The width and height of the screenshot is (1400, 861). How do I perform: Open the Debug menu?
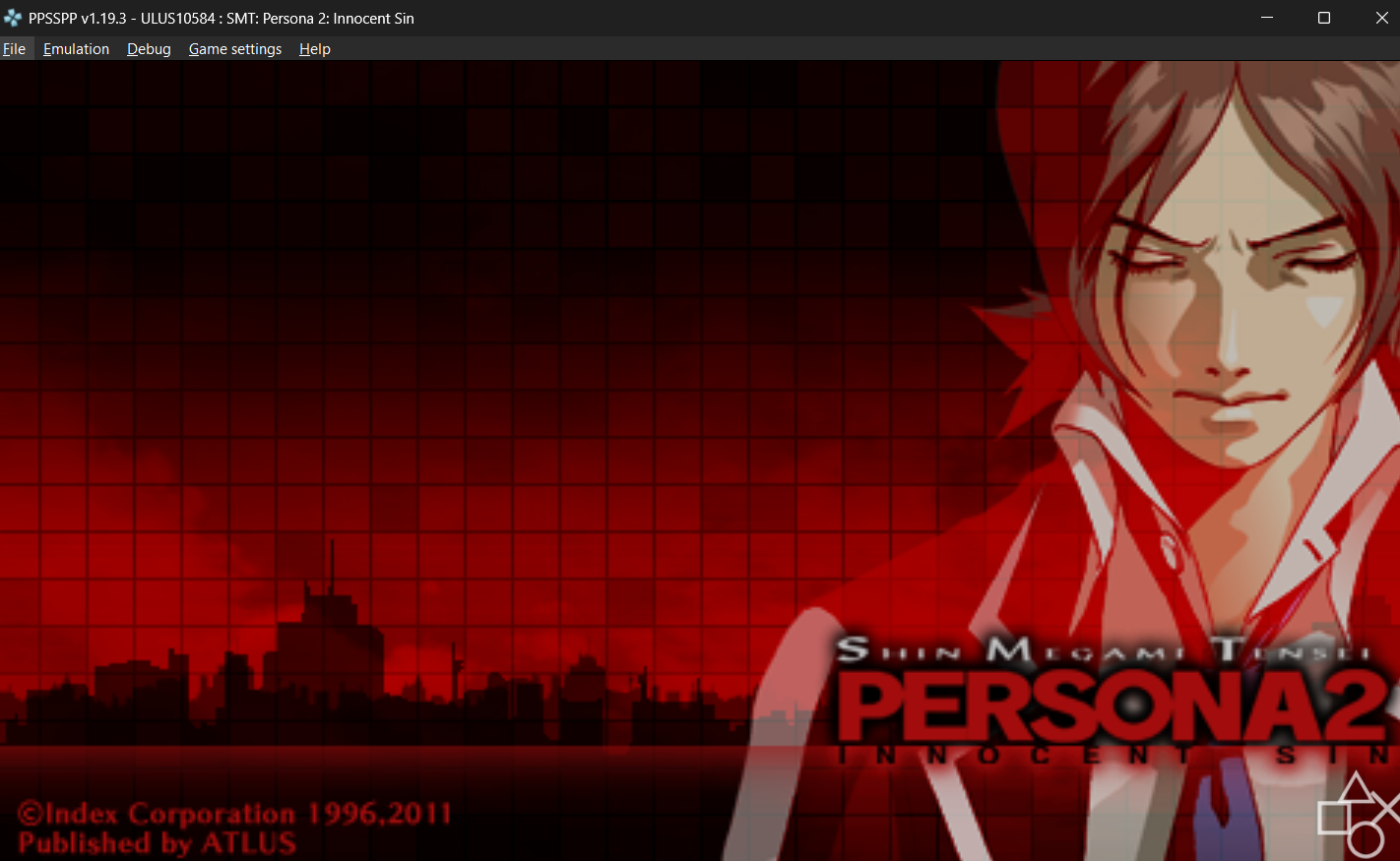149,49
